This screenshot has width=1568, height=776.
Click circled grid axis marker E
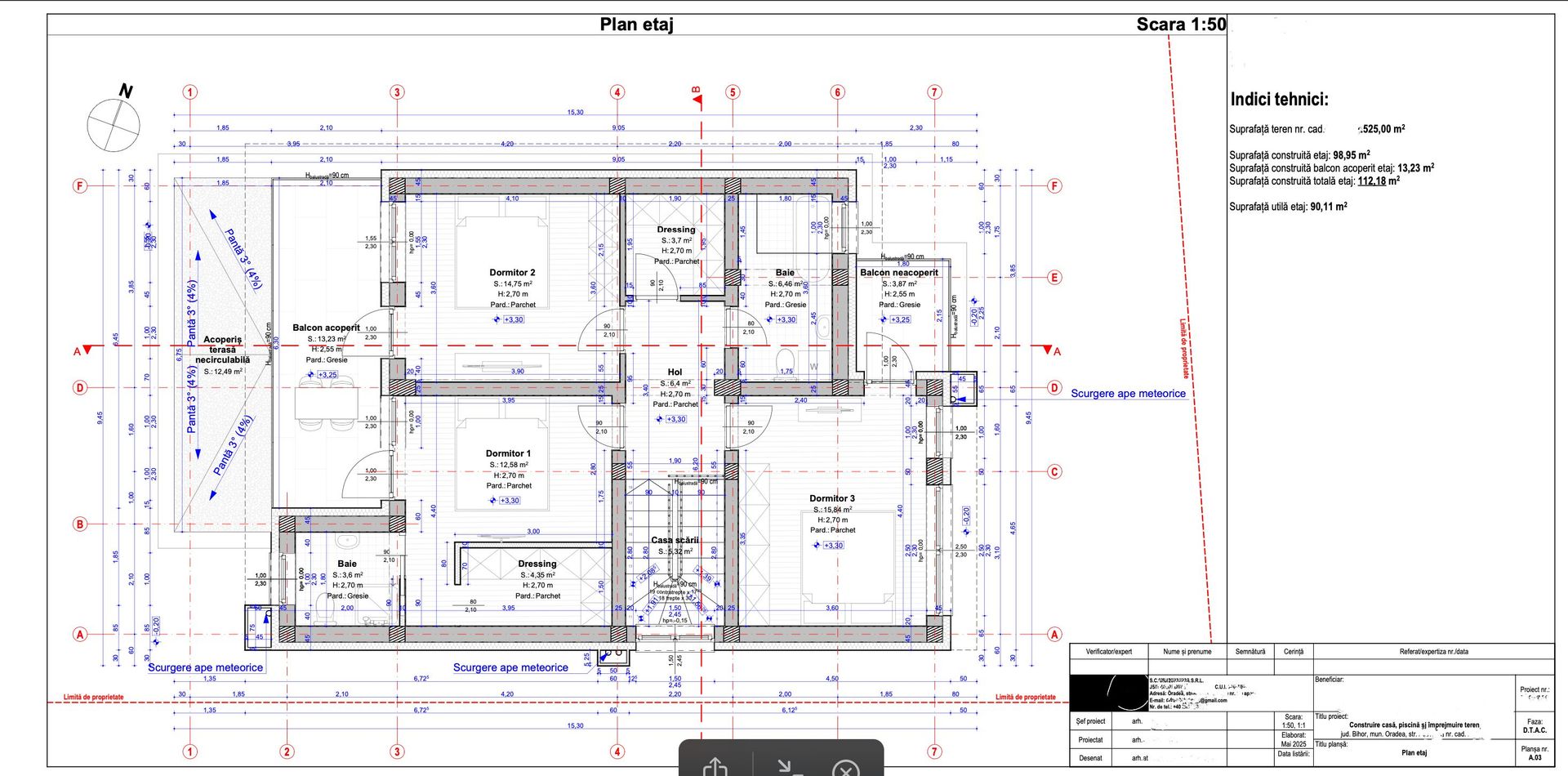click(1054, 278)
